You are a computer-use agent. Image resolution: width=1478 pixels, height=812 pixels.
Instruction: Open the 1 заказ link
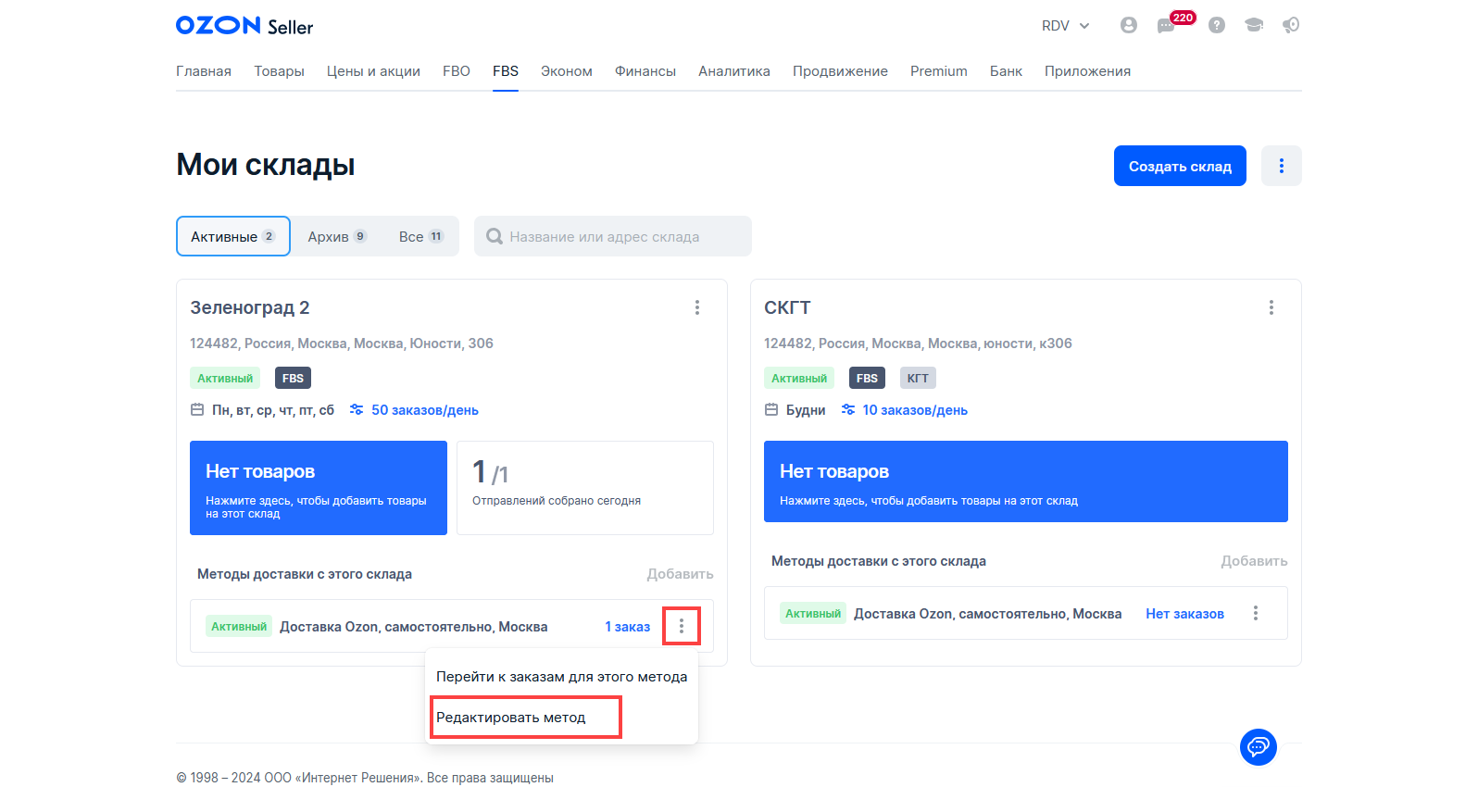pos(628,627)
